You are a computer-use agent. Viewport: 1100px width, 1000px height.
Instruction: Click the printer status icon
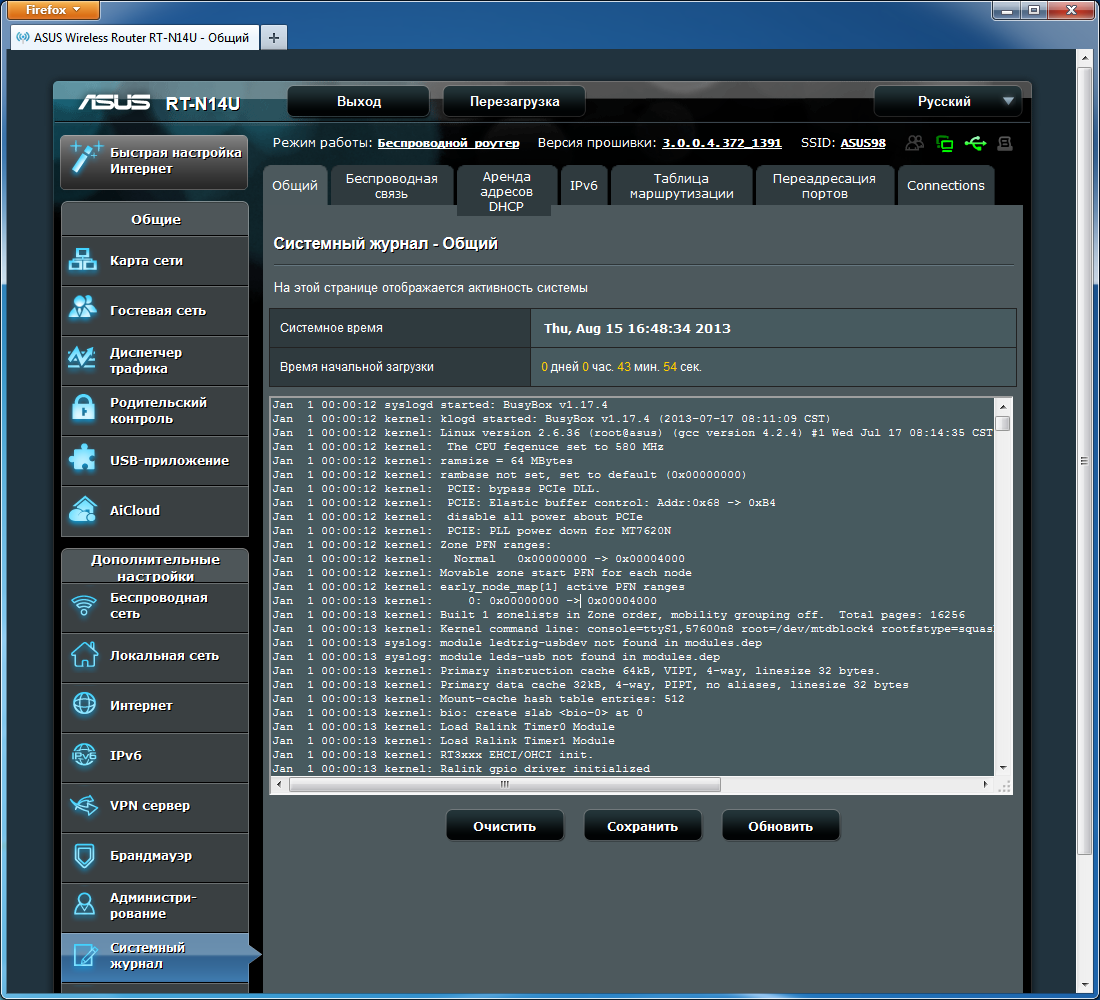pyautogui.click(x=1005, y=143)
